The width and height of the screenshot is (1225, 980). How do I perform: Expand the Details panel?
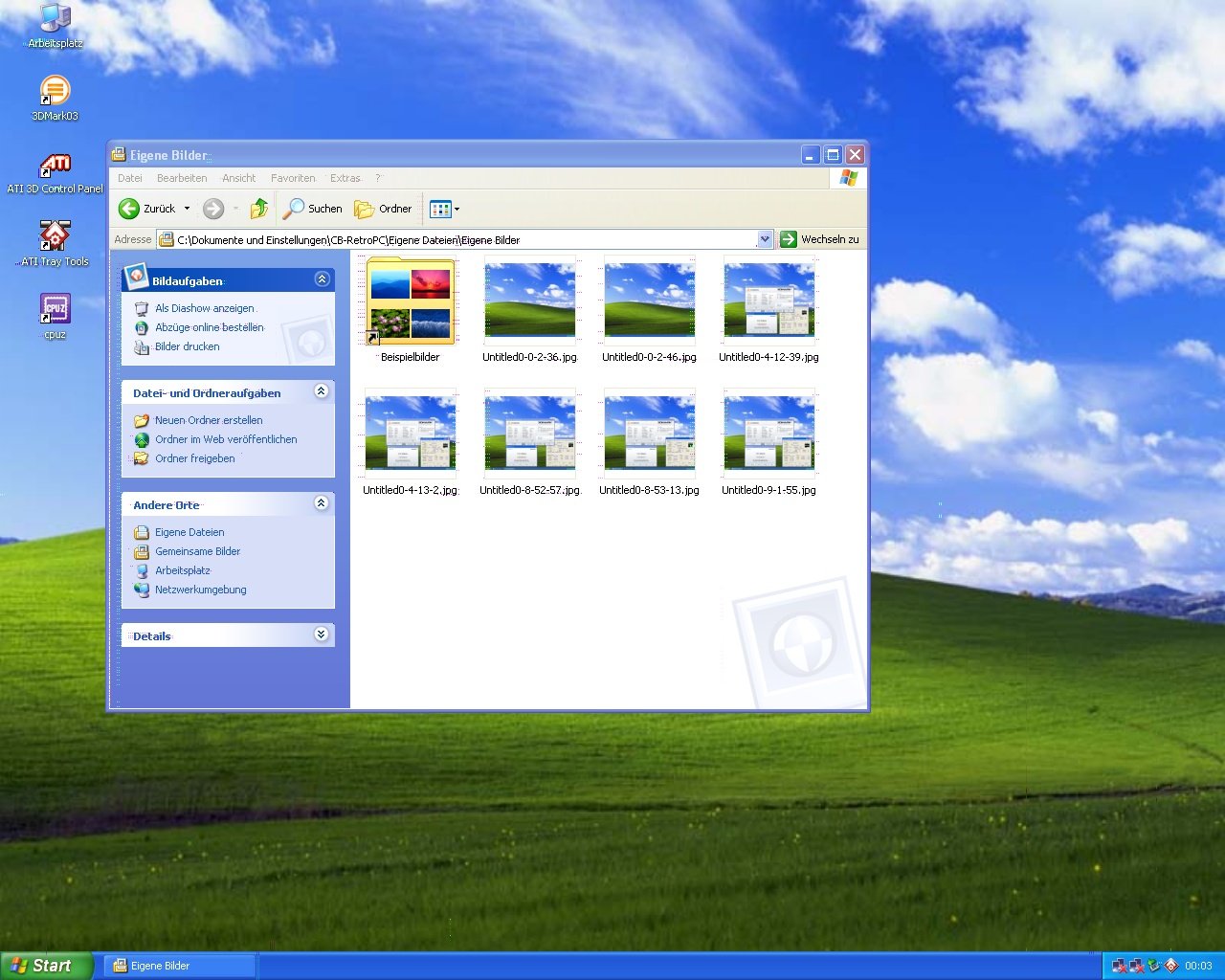(322, 635)
